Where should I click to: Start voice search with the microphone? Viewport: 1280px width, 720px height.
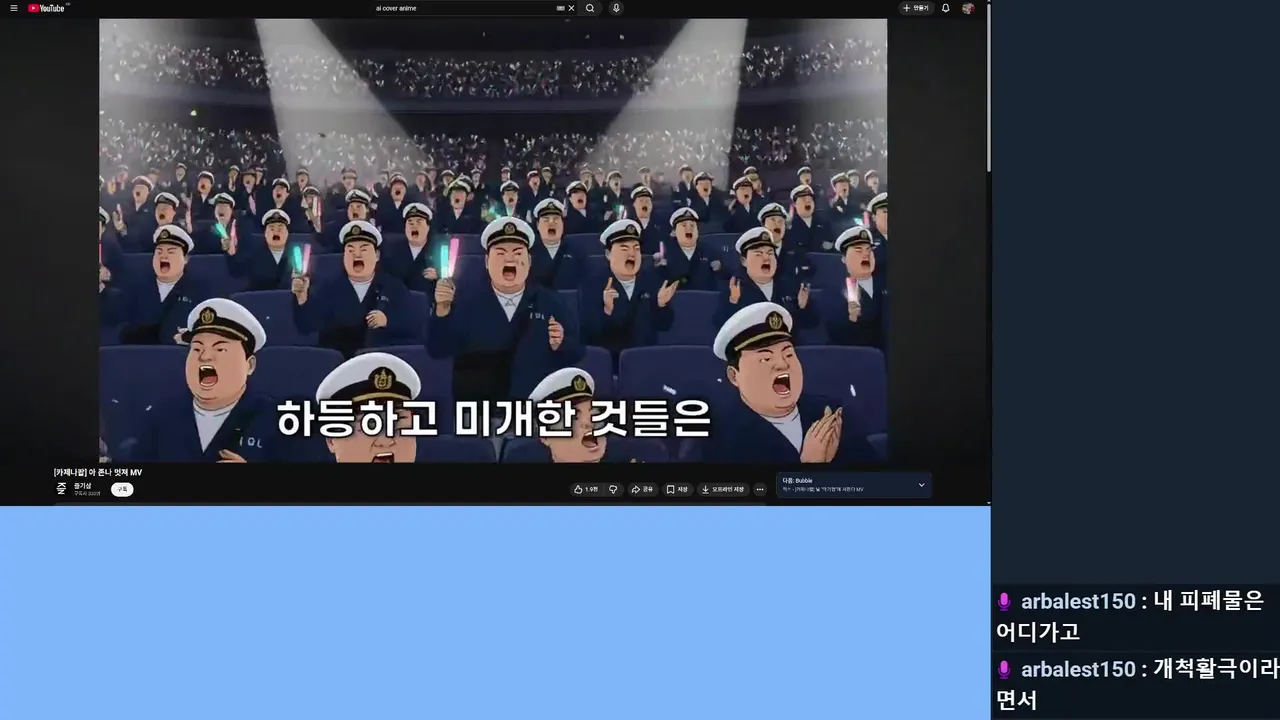tap(616, 8)
